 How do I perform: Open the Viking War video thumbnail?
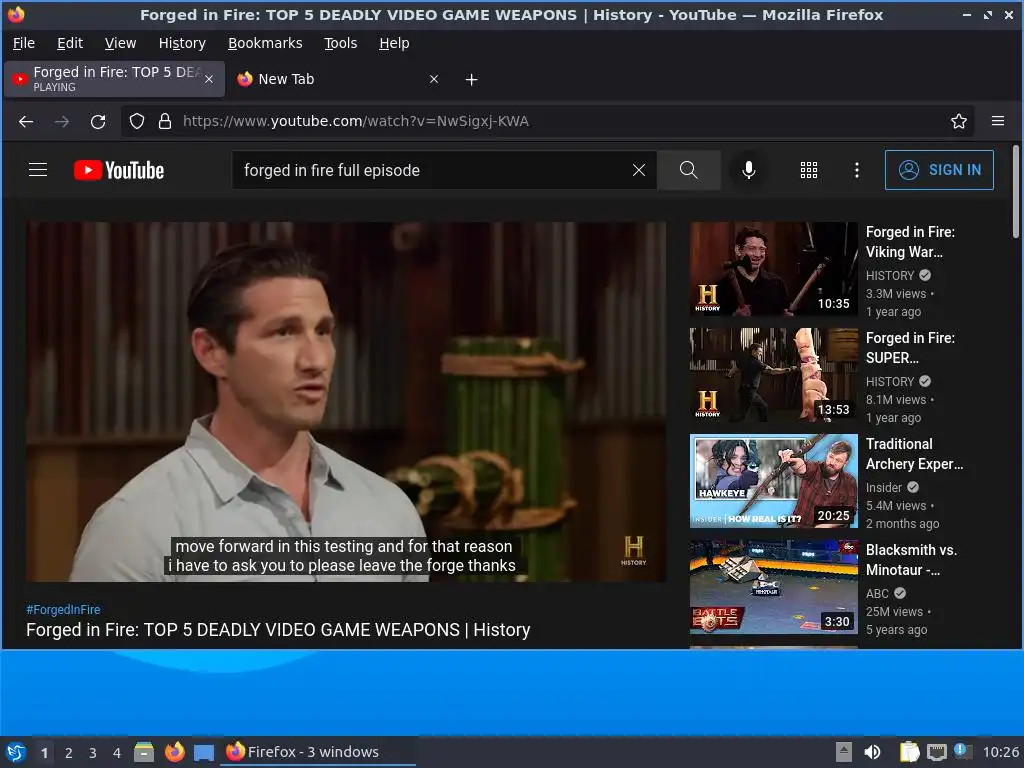[773, 269]
